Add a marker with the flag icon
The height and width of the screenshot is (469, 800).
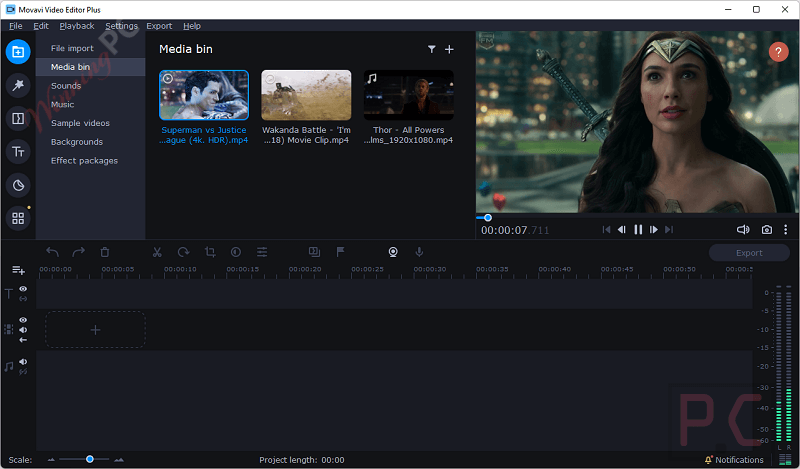tap(340, 252)
